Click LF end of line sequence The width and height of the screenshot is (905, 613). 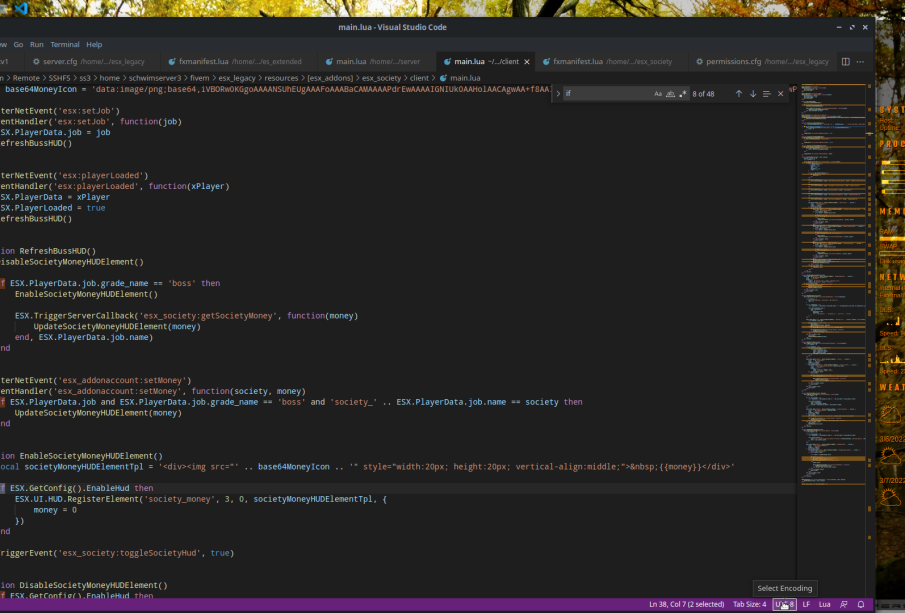[x=806, y=605]
